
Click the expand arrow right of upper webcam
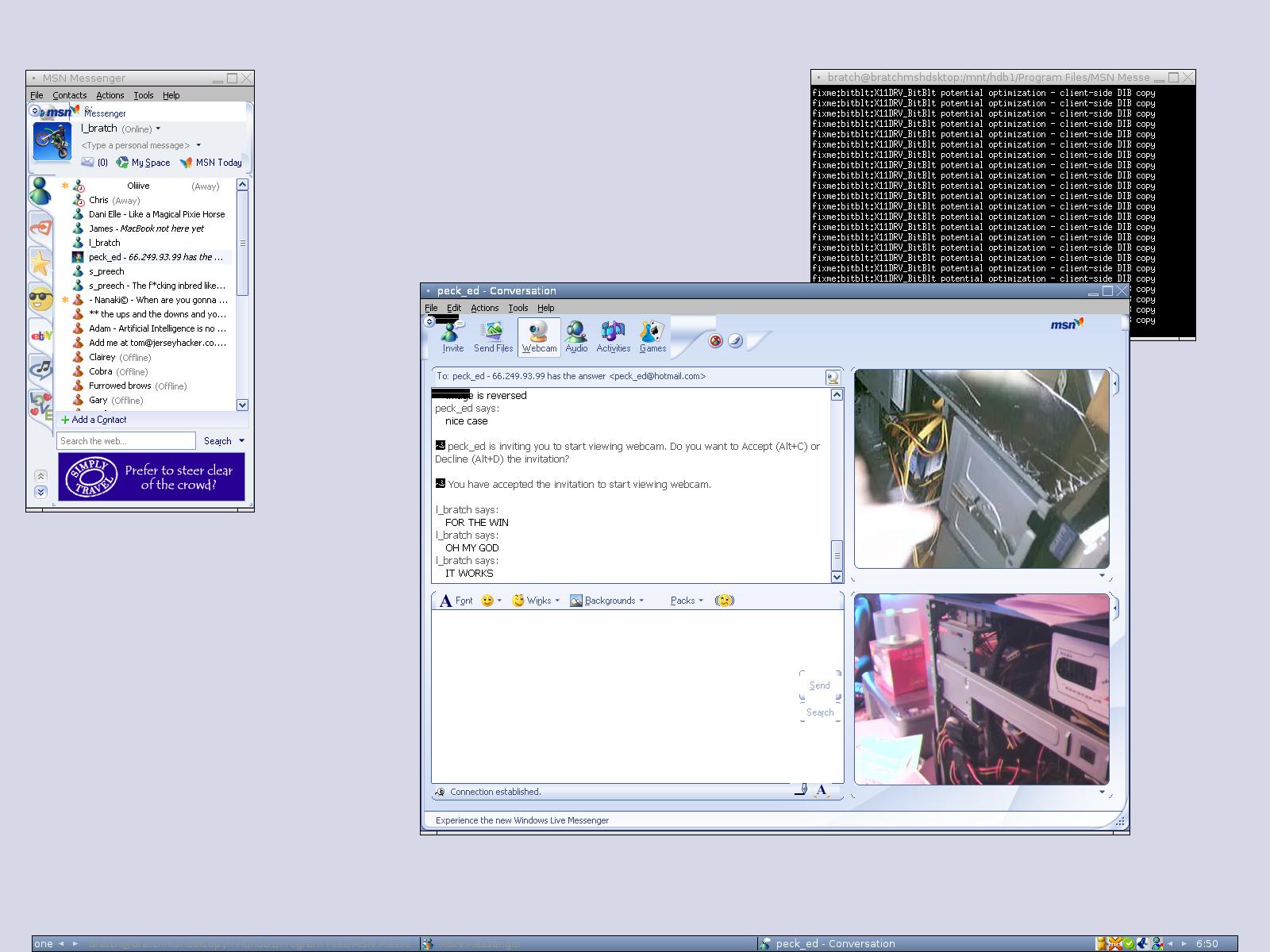(x=1115, y=384)
